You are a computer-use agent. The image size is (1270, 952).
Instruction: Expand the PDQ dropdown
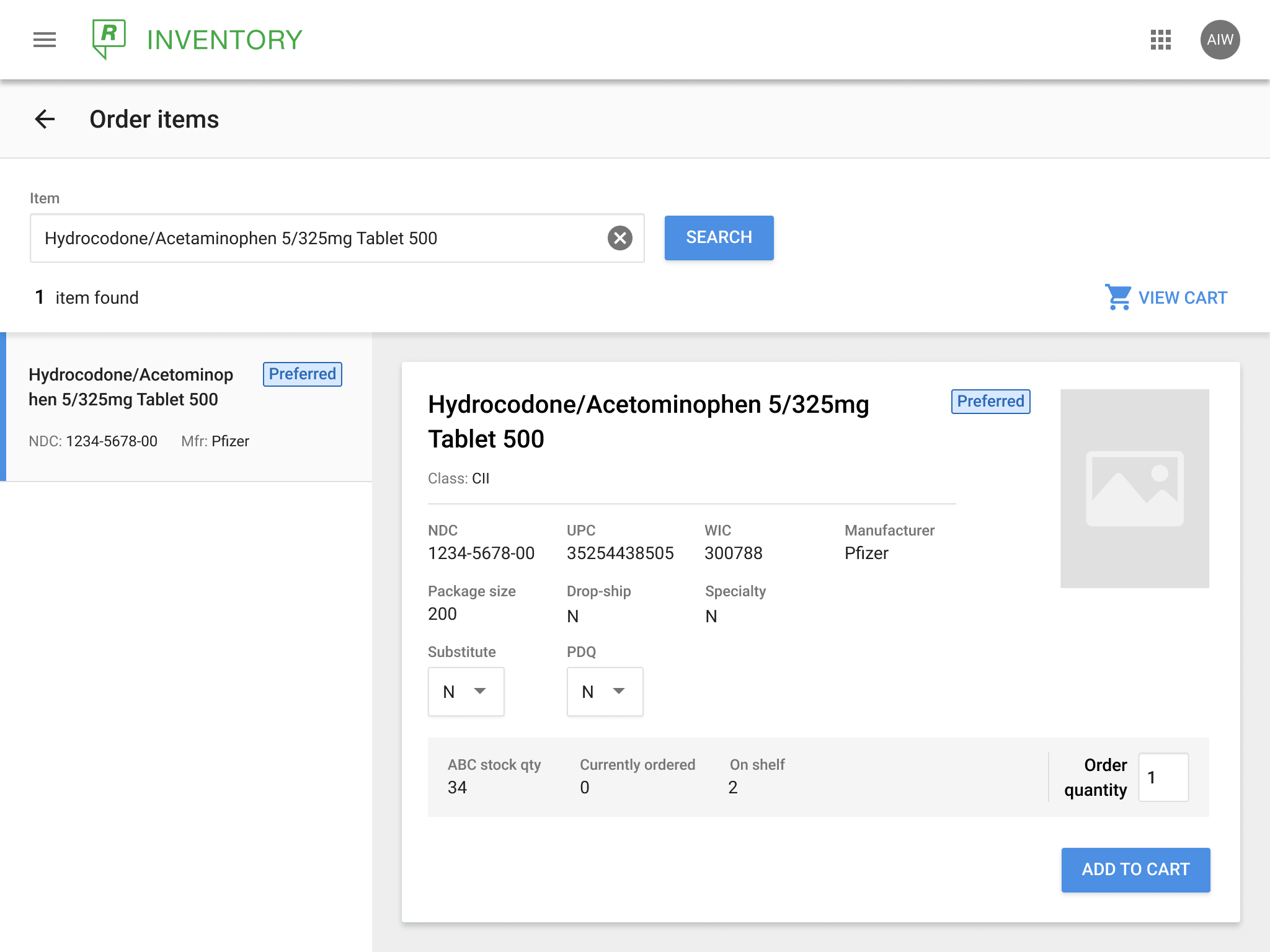pos(605,692)
